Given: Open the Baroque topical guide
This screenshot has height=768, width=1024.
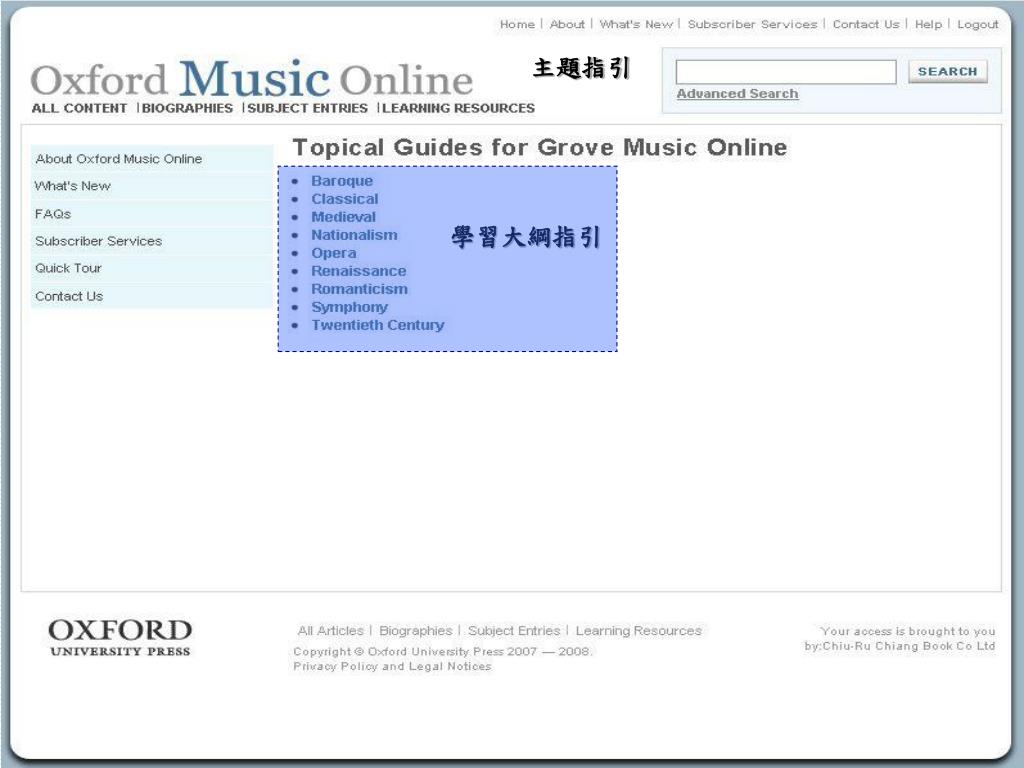Looking at the screenshot, I should coord(342,181).
